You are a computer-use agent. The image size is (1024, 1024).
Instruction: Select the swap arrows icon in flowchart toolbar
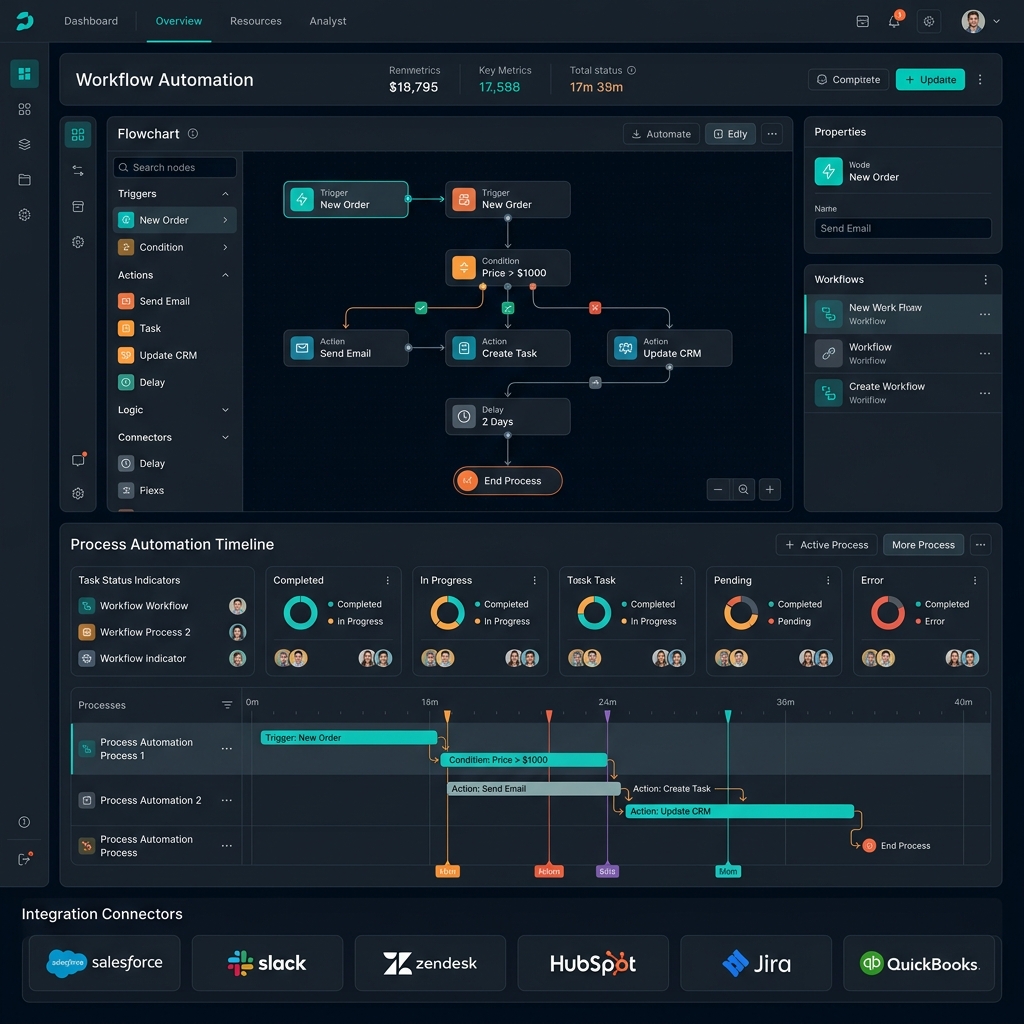78,170
